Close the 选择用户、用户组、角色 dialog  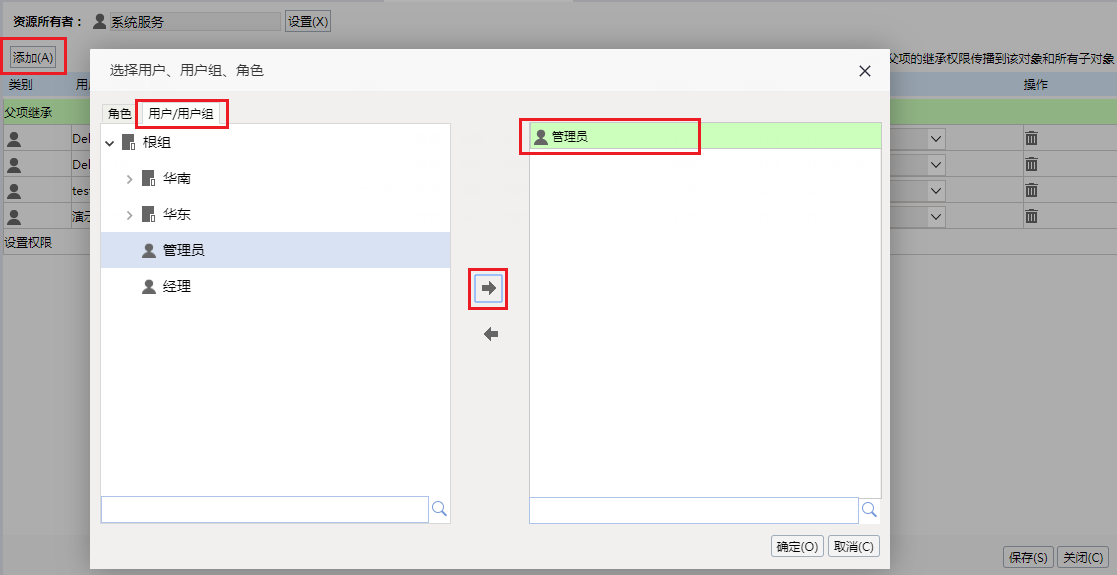[x=865, y=71]
